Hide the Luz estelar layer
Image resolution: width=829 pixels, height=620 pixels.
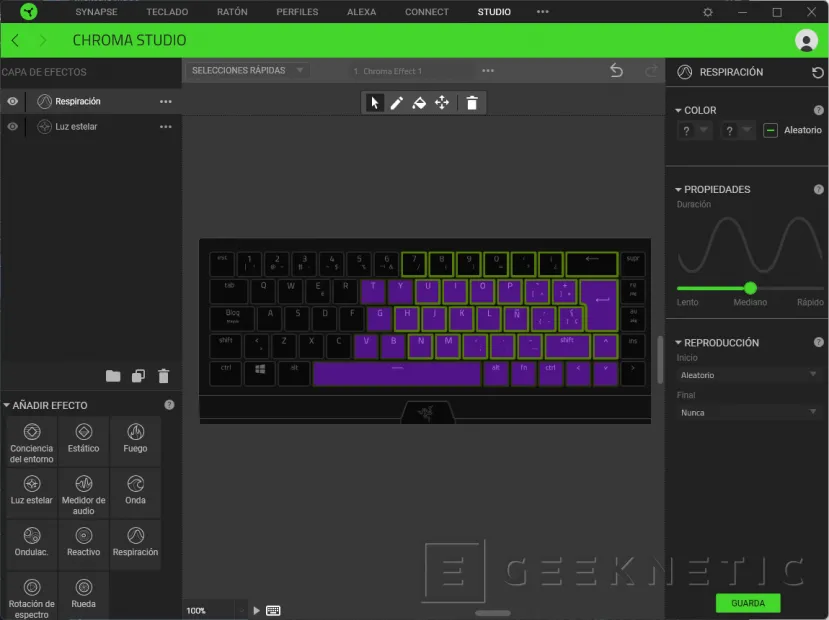pyautogui.click(x=13, y=126)
